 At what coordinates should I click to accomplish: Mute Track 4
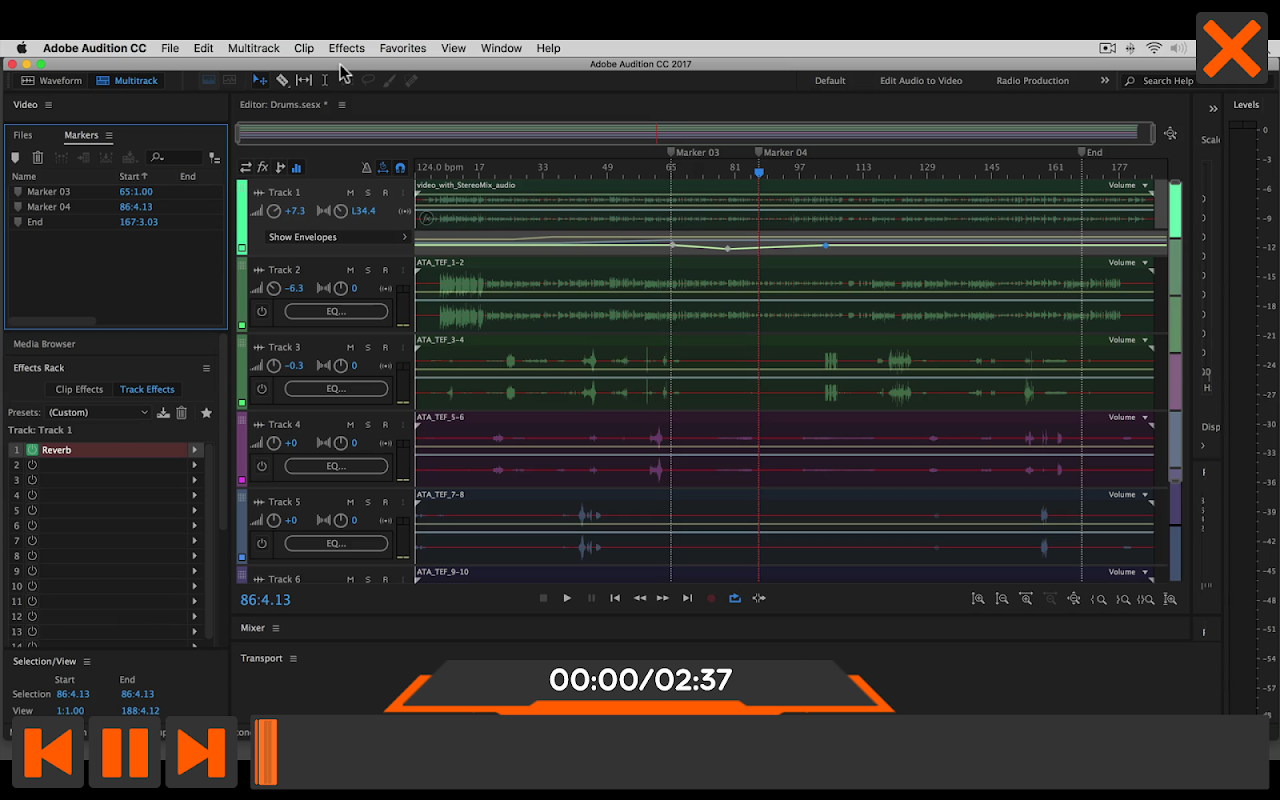click(x=350, y=425)
